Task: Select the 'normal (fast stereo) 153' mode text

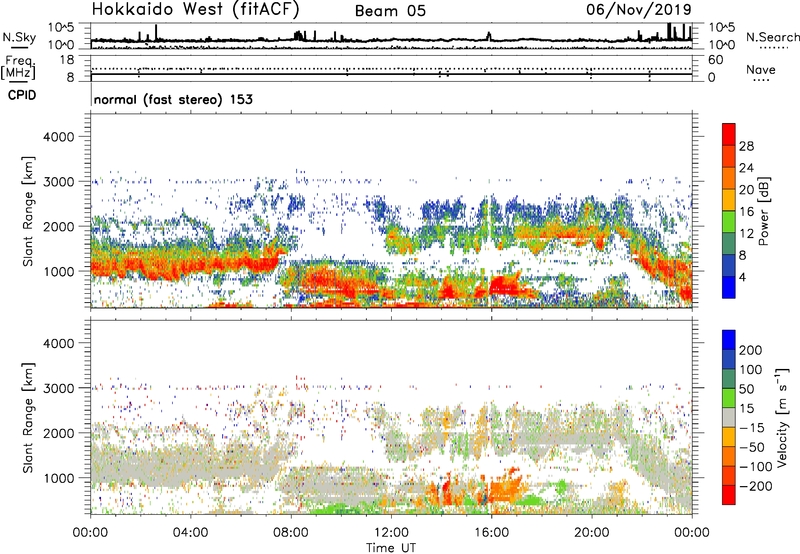Action: click(173, 99)
